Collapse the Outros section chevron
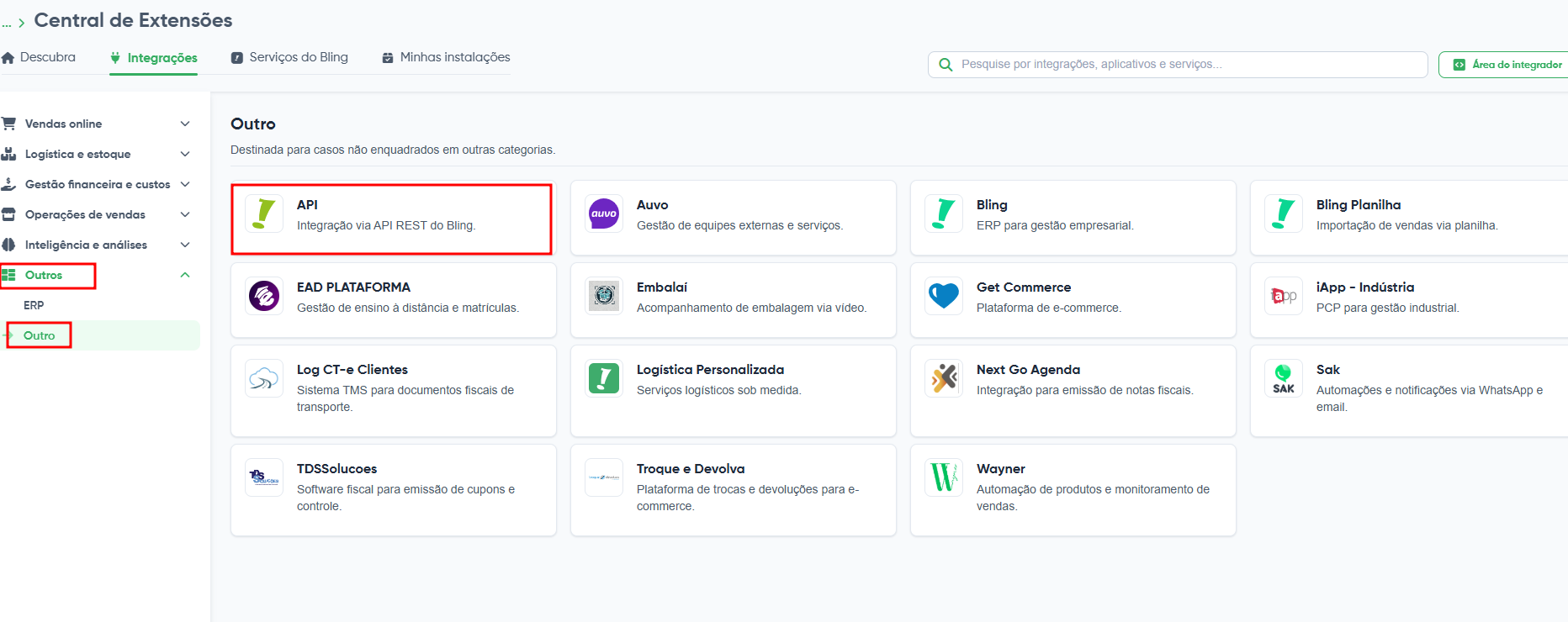The width and height of the screenshot is (1568, 622). [x=185, y=275]
